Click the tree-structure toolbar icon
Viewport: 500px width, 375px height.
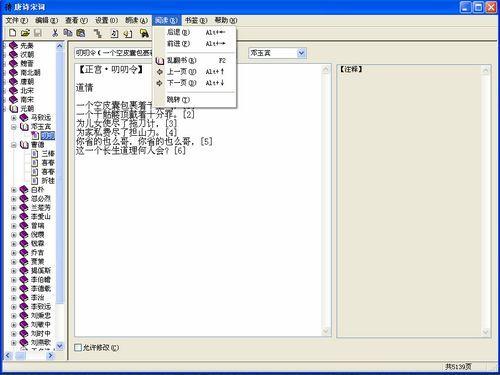[x=97, y=33]
